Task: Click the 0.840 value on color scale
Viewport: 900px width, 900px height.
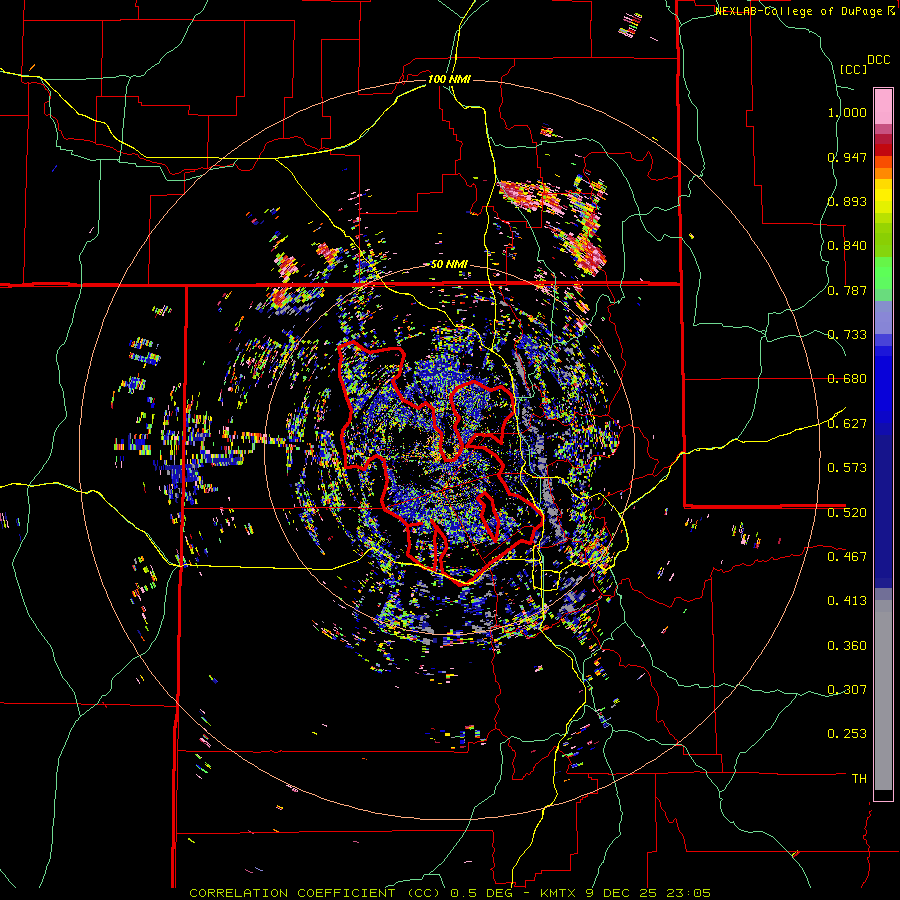Action: pyautogui.click(x=847, y=246)
